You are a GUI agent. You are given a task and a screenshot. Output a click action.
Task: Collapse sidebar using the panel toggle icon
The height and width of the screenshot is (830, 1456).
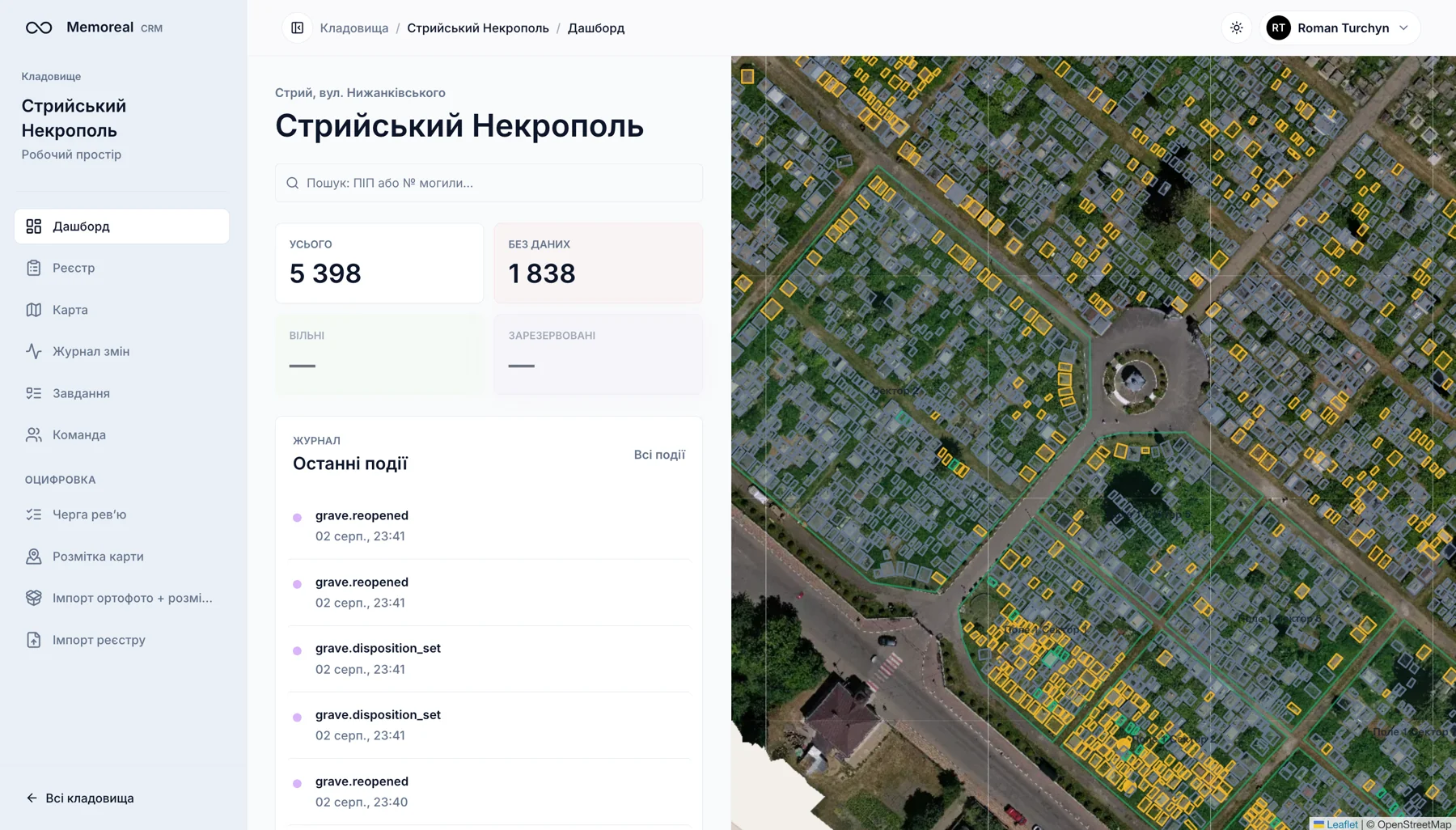297,28
